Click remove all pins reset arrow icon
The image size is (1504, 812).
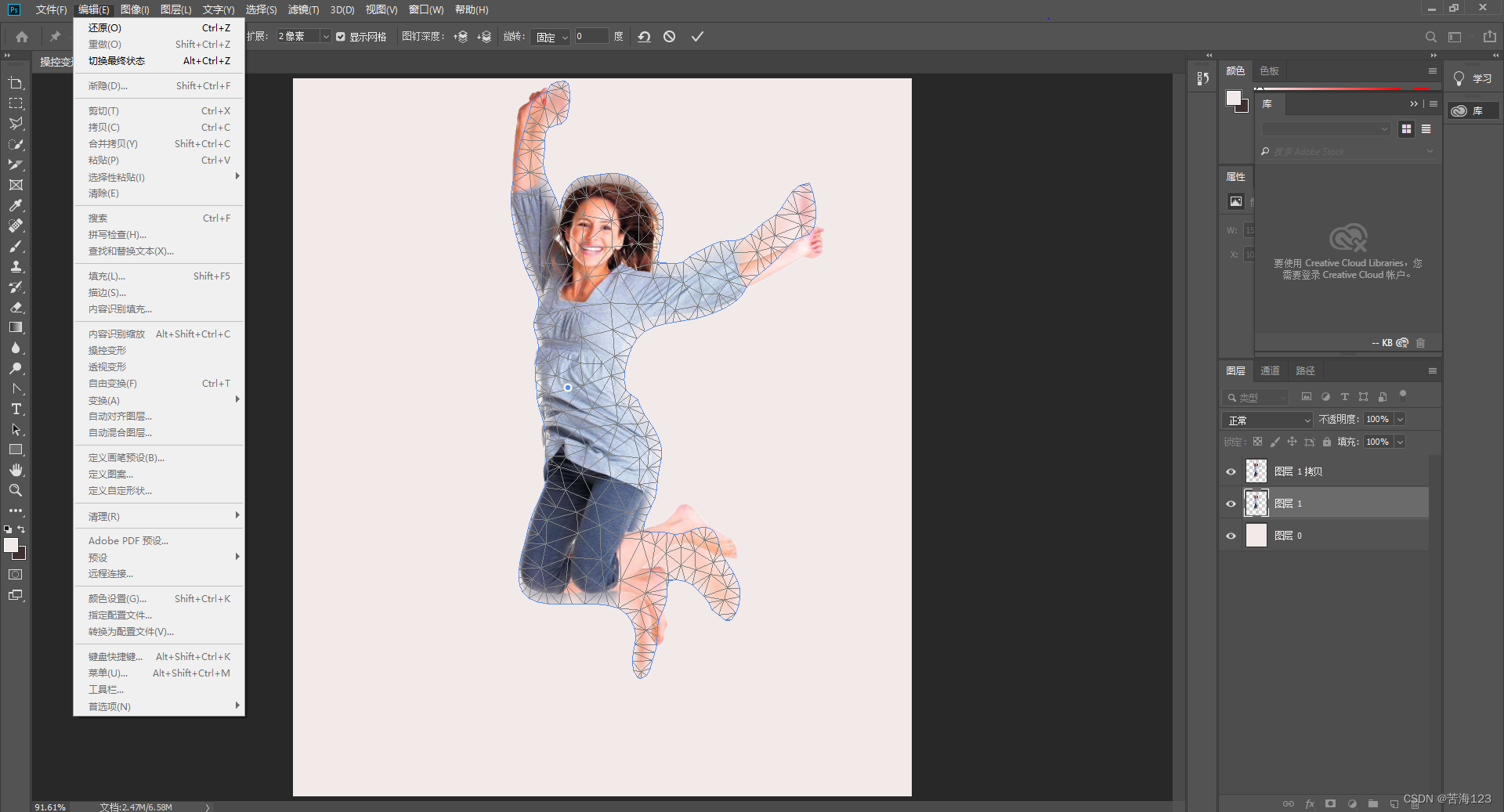click(x=644, y=37)
